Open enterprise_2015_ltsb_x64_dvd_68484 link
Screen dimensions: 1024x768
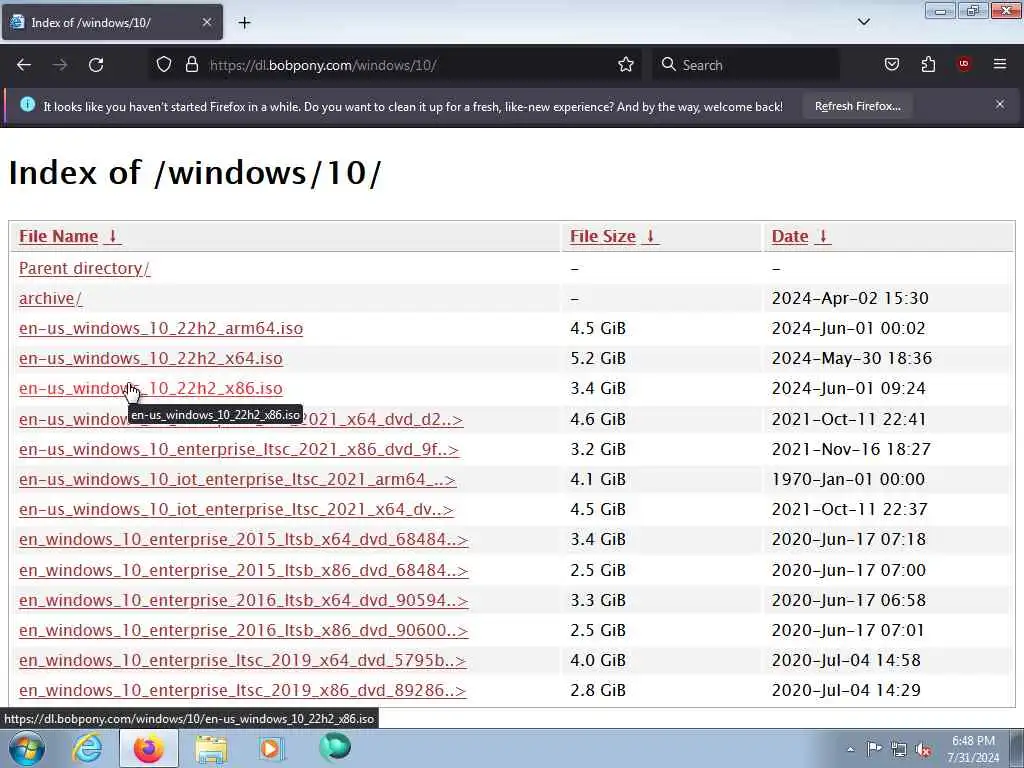point(244,540)
